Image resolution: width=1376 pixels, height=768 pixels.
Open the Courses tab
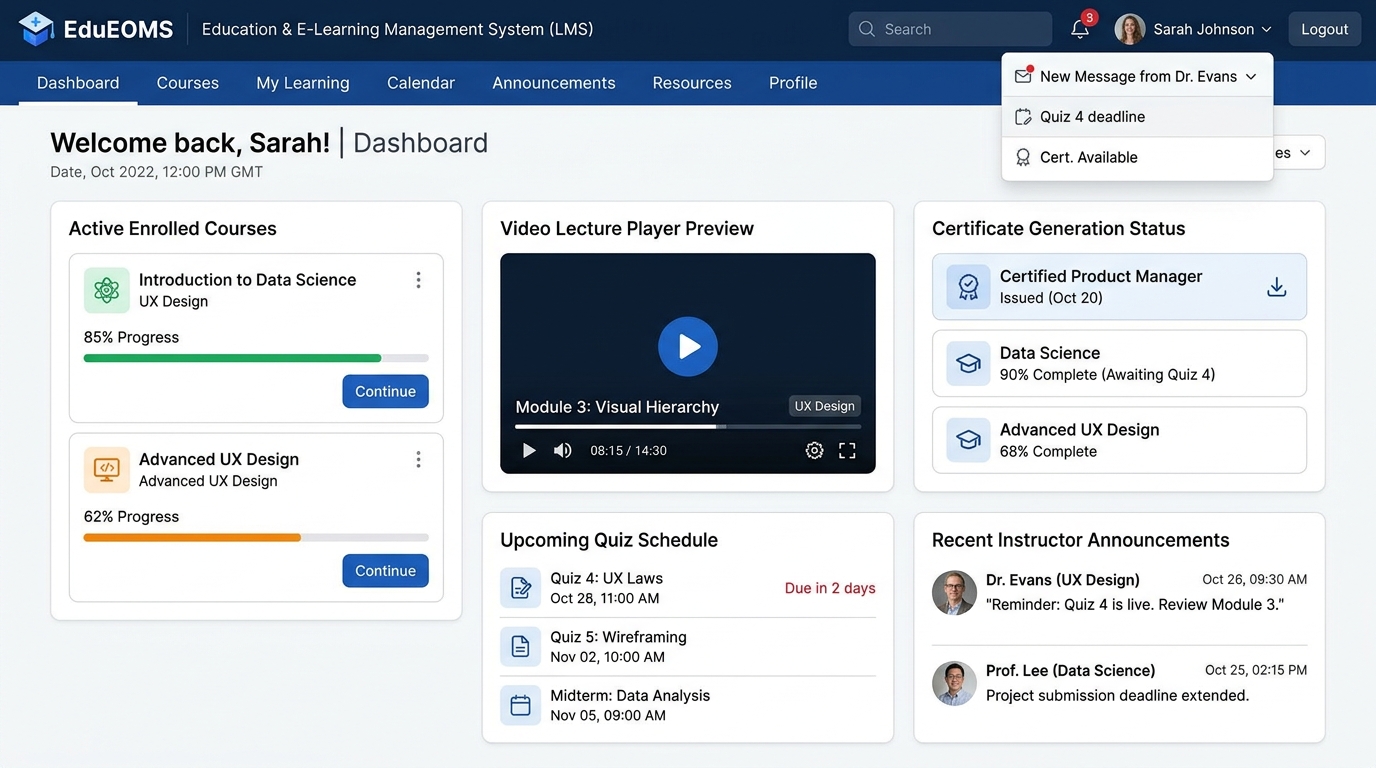(188, 83)
